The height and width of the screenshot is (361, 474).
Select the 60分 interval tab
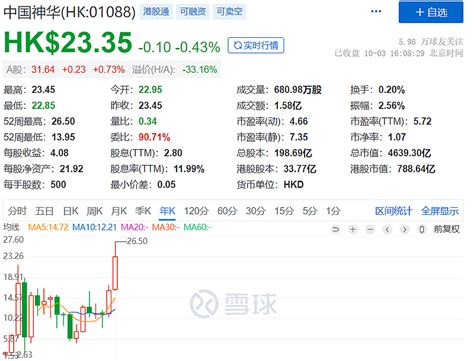pos(227,211)
